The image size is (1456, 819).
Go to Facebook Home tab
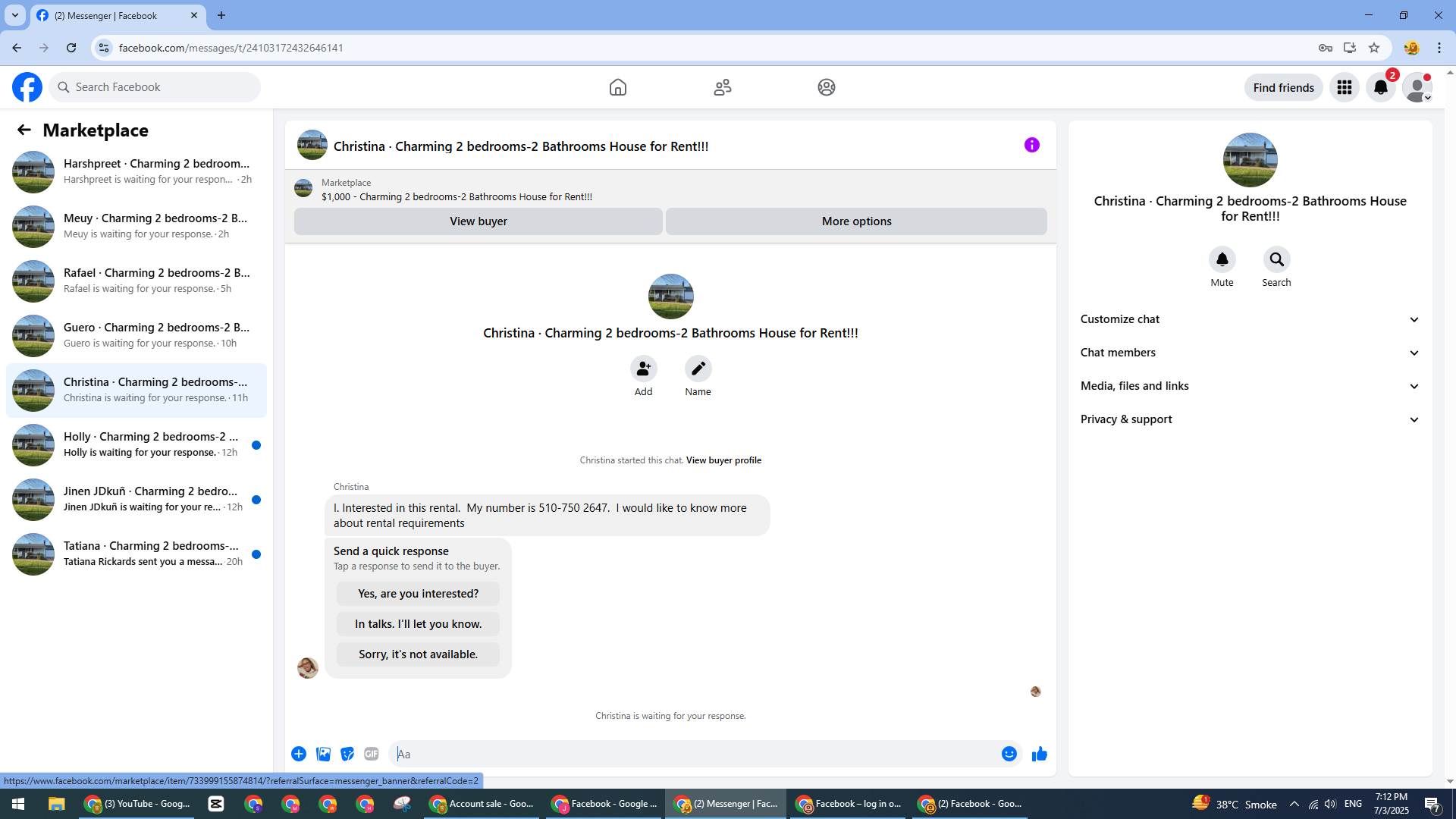tap(617, 87)
